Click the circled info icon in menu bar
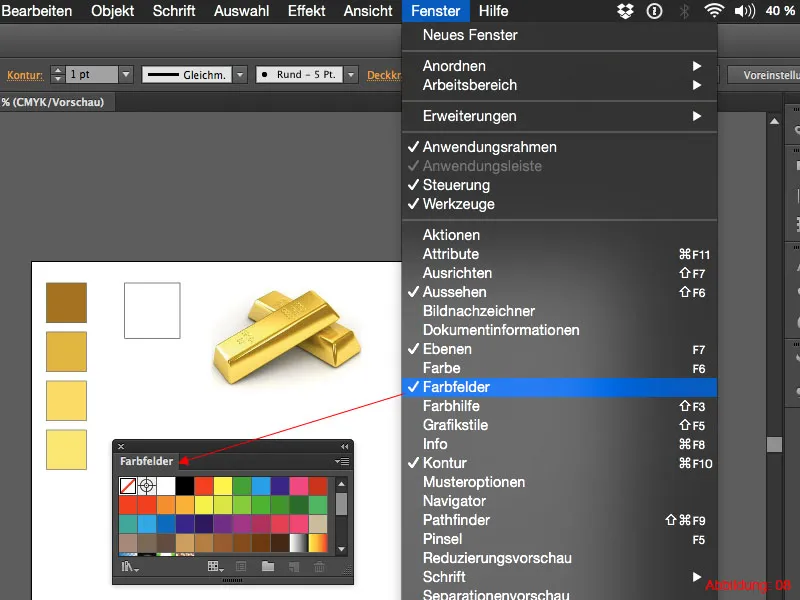Viewport: 800px width, 600px height. (x=654, y=11)
